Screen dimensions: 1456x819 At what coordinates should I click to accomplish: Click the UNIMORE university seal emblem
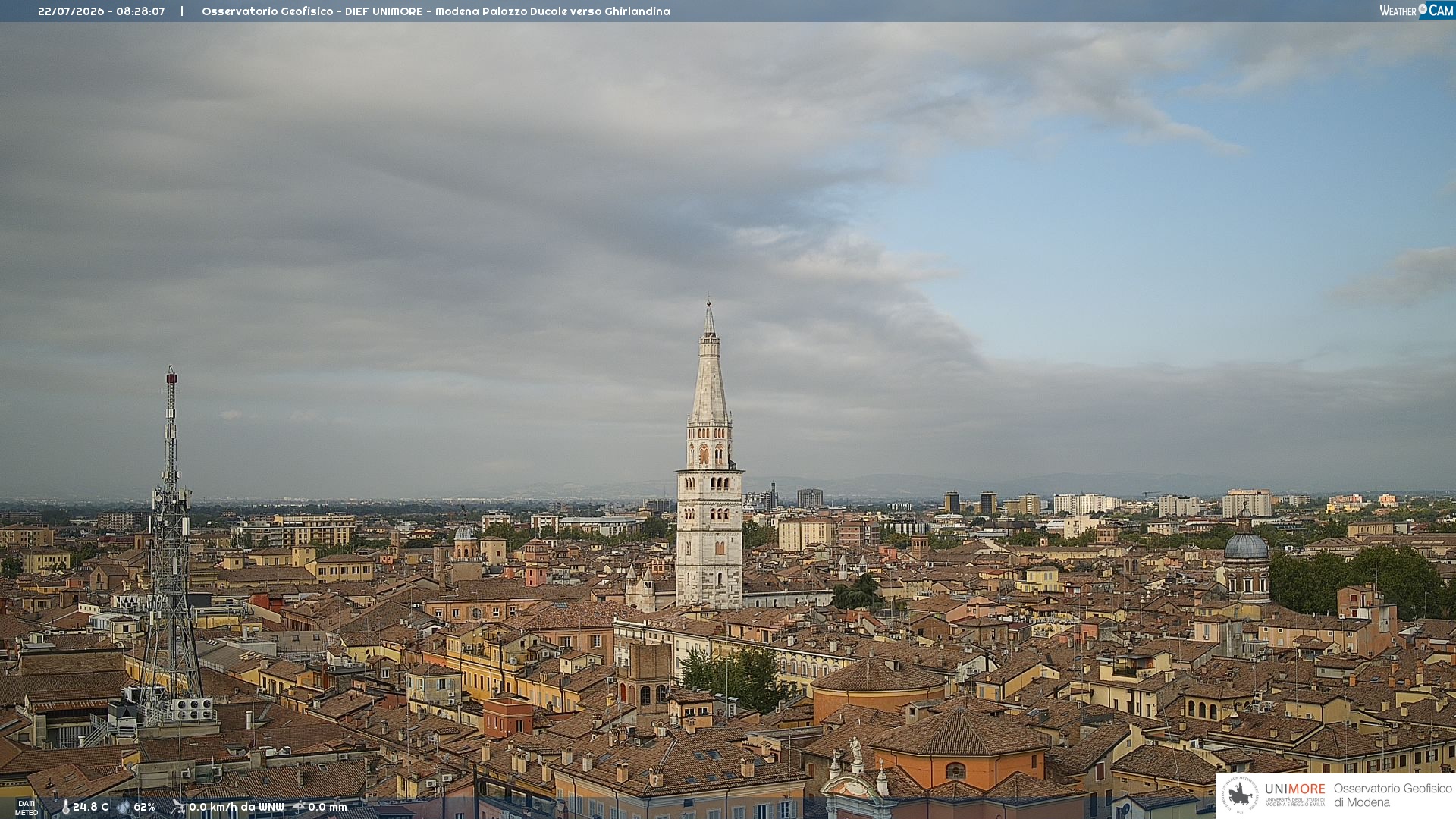(x=1240, y=795)
